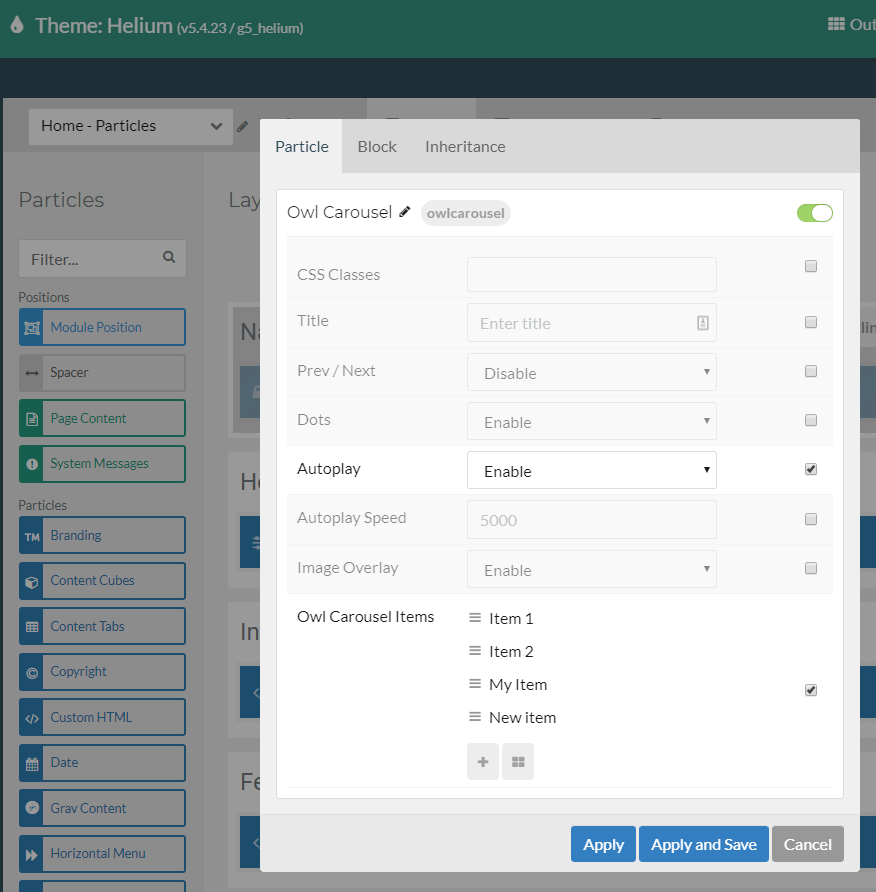Click the pencil icon beside Owl Carousel title
Image resolution: width=876 pixels, height=892 pixels.
[x=404, y=212]
